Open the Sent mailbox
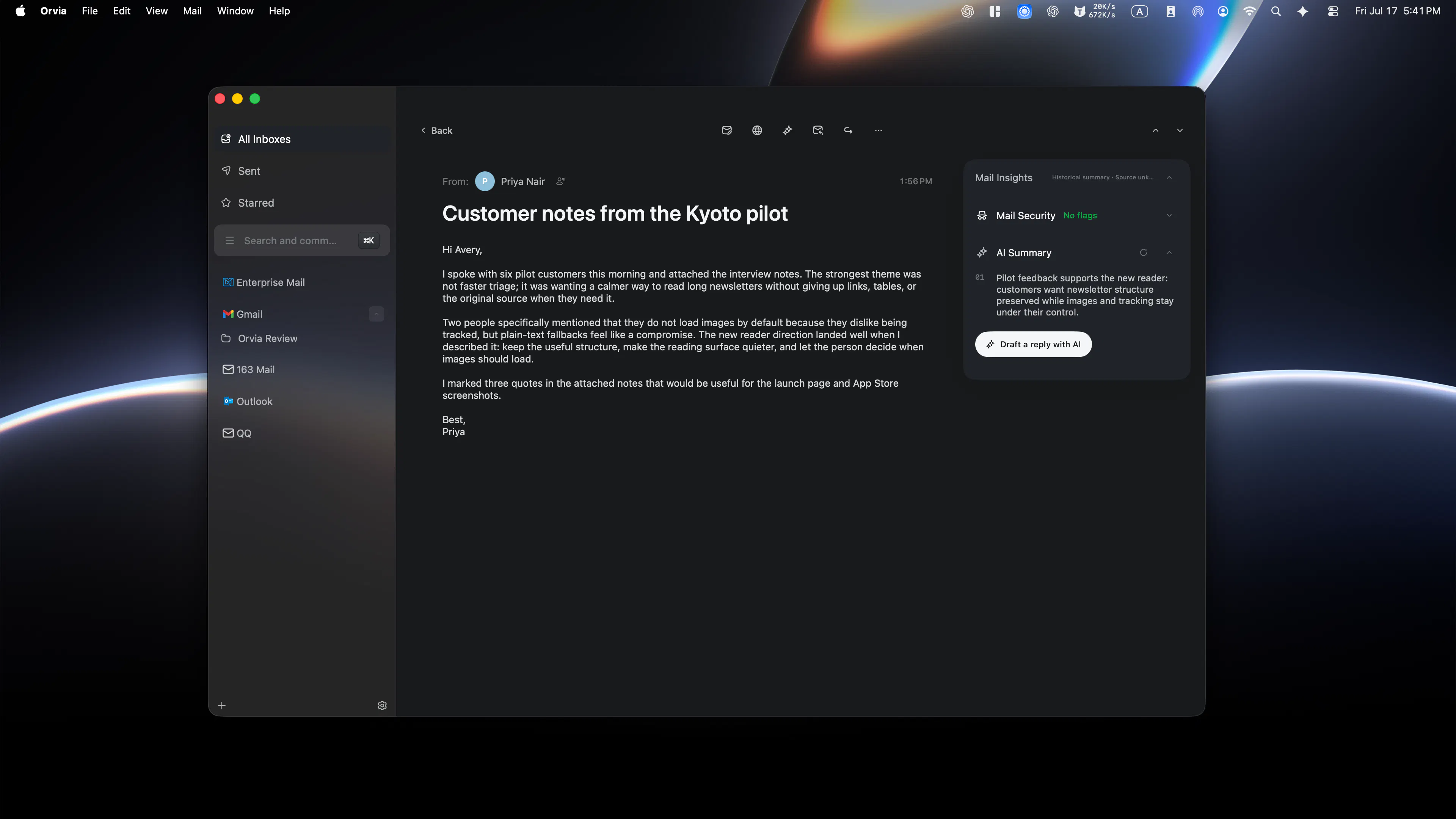Image resolution: width=1456 pixels, height=819 pixels. [302, 171]
